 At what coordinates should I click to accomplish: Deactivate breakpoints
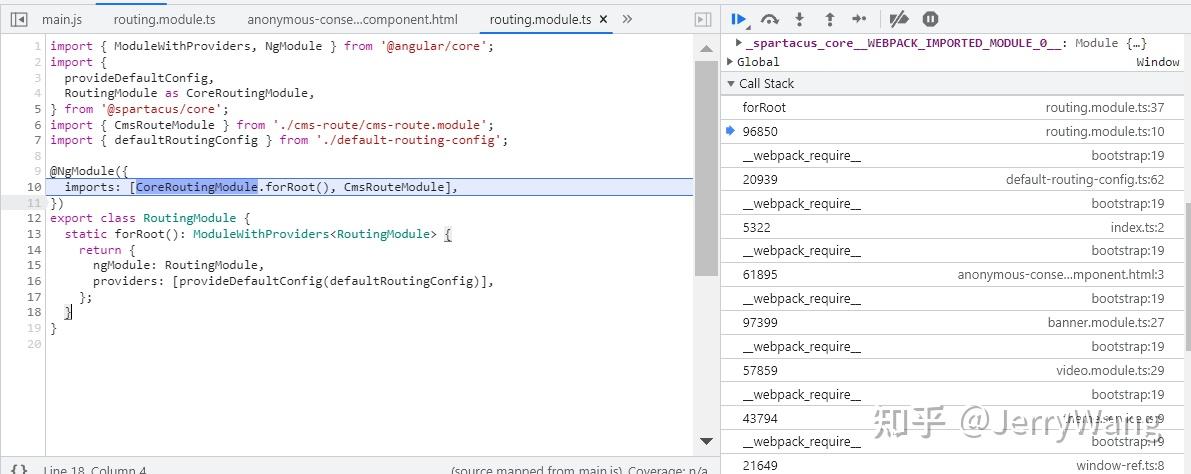pos(899,20)
